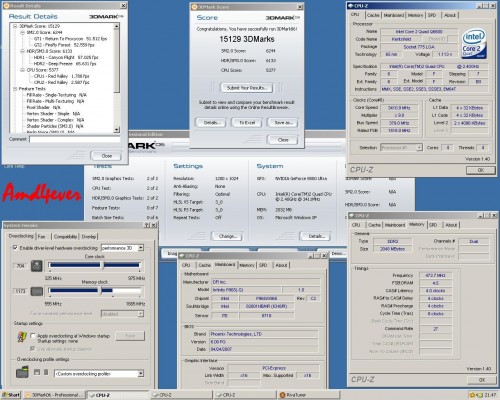Switch to Compatibility tab in RivaTuner

tap(65, 236)
